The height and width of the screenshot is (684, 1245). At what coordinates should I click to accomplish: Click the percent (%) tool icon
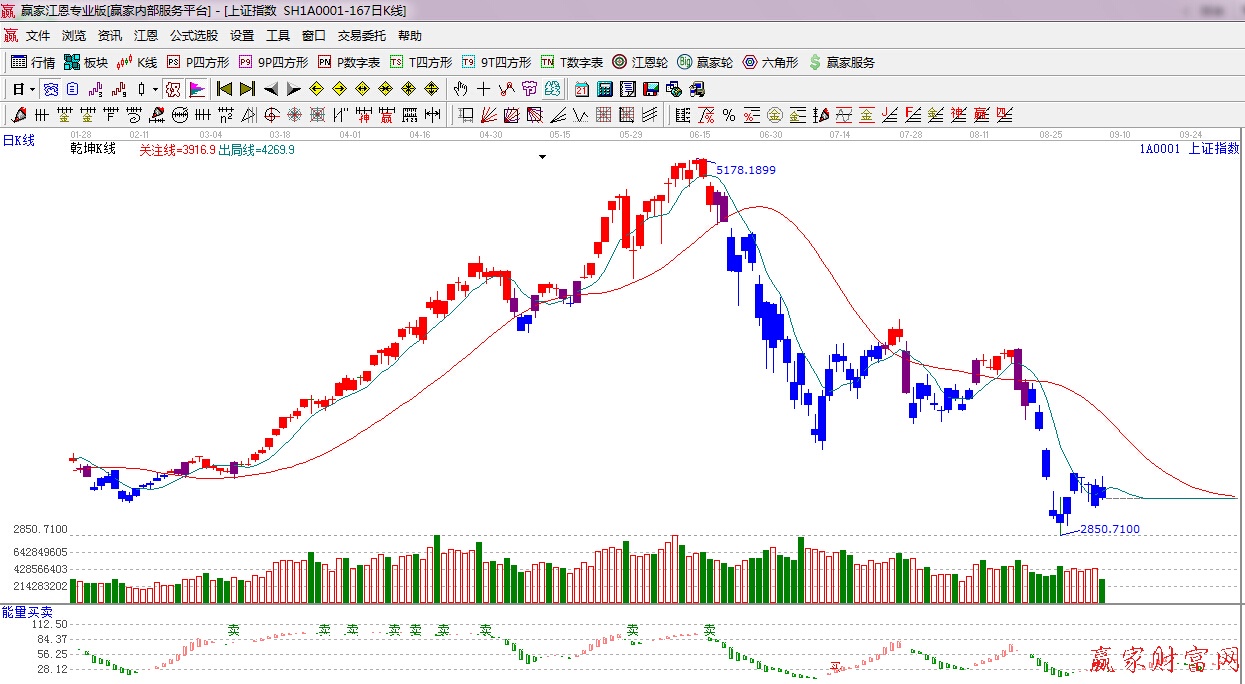pos(728,115)
